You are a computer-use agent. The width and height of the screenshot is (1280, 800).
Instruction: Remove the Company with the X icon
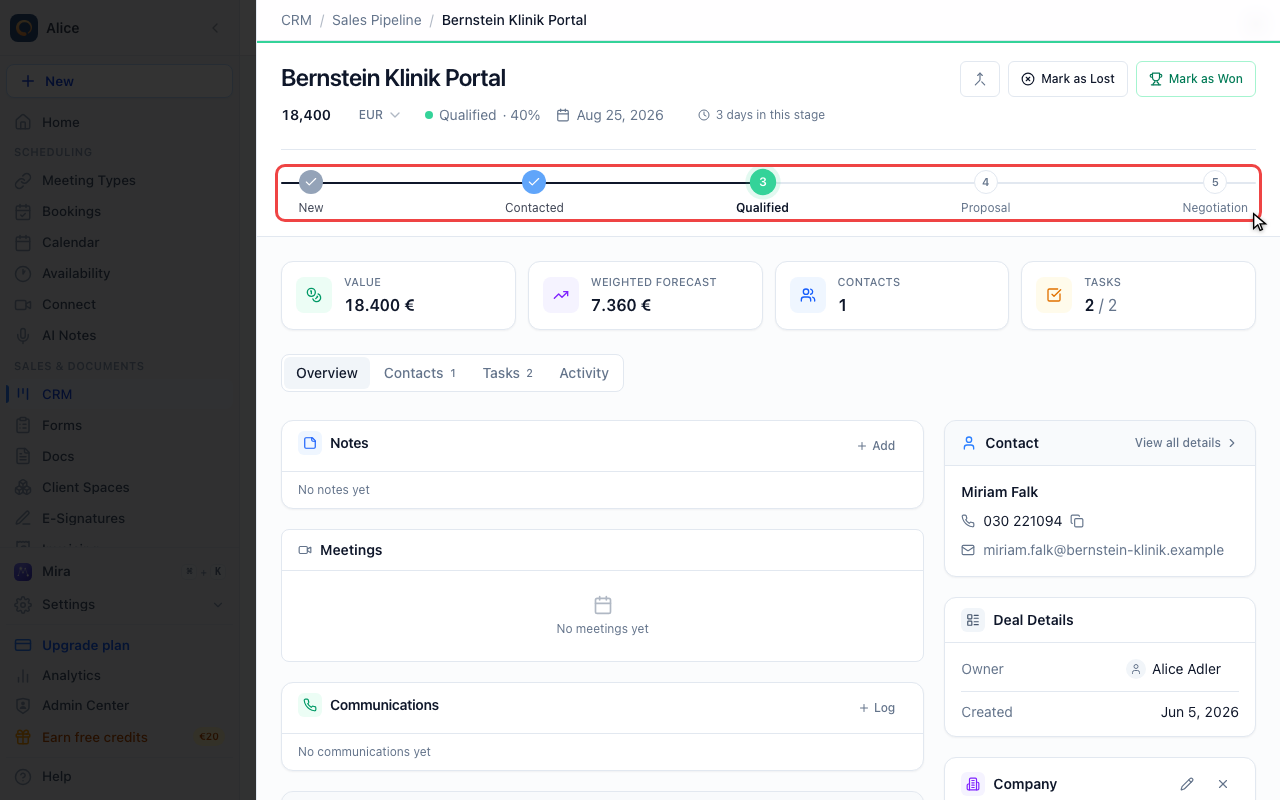pos(1223,784)
